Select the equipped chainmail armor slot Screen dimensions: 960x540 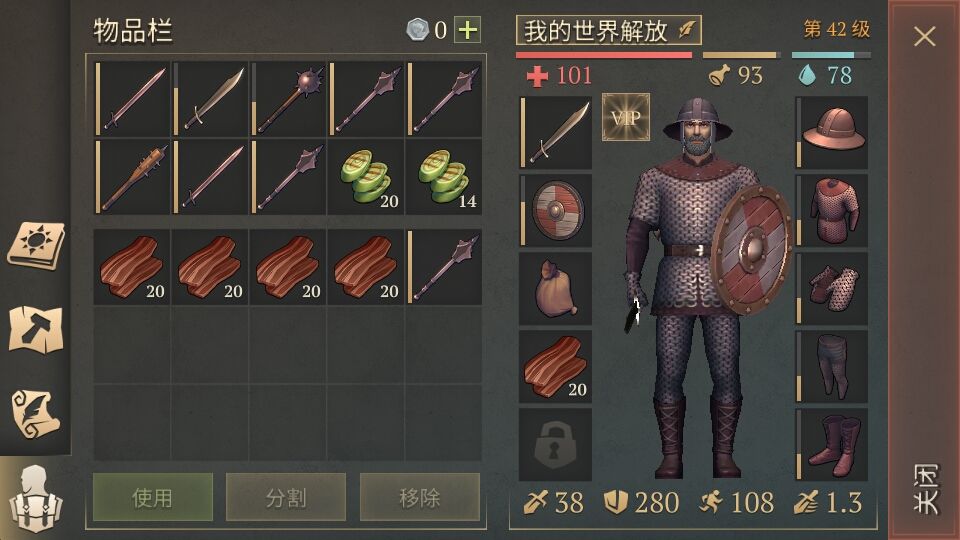pos(831,211)
